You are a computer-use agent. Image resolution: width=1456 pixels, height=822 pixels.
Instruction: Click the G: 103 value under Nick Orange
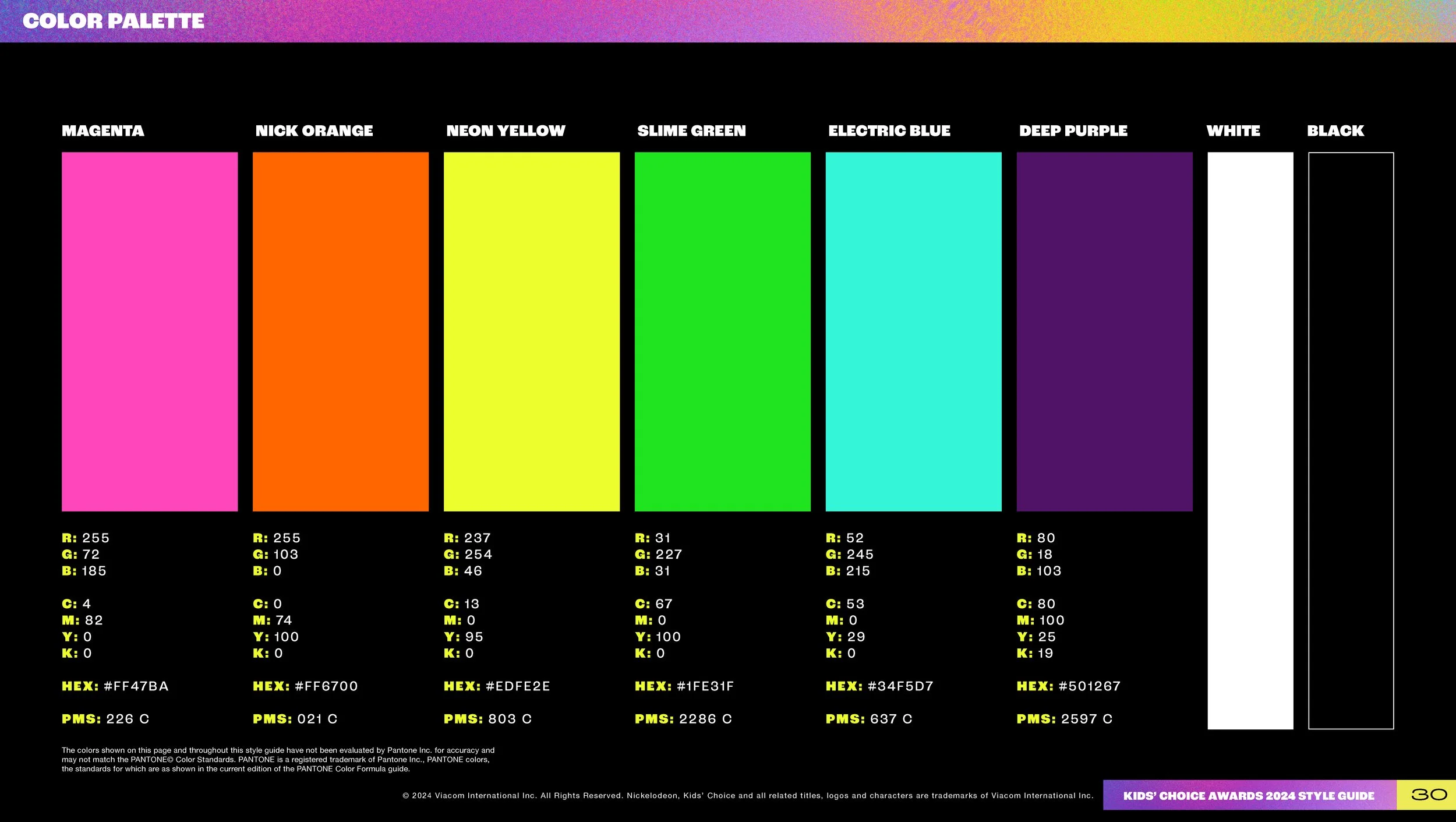[276, 555]
